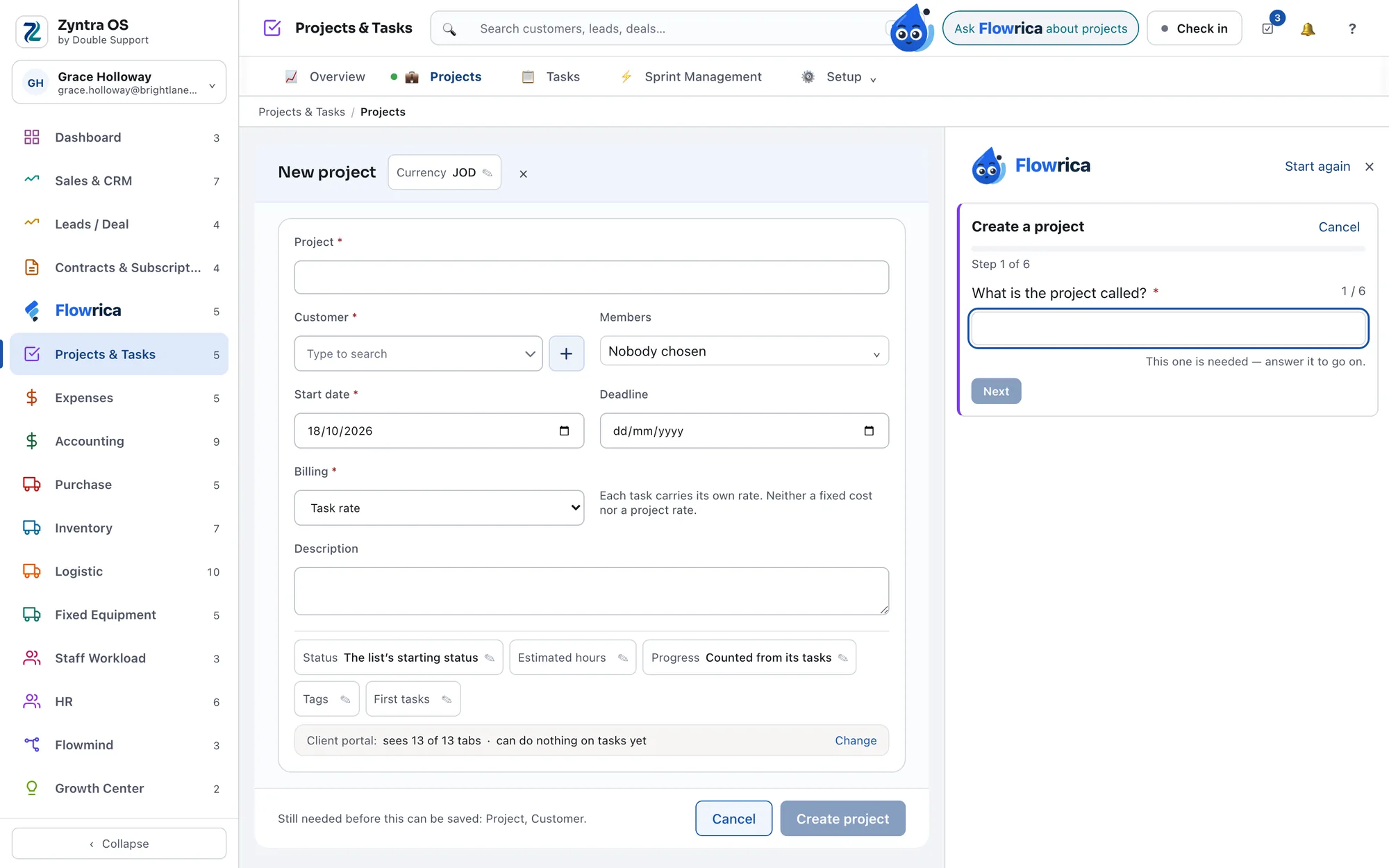Open the Sprint Management tab

691,77
